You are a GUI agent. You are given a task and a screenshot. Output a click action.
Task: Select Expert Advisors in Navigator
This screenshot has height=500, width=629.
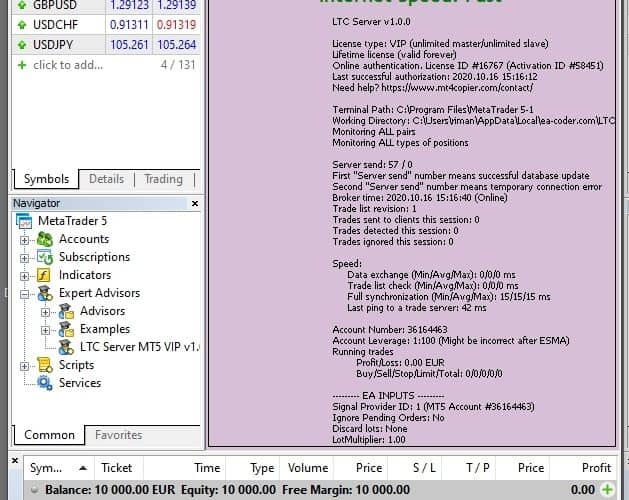coord(99,293)
